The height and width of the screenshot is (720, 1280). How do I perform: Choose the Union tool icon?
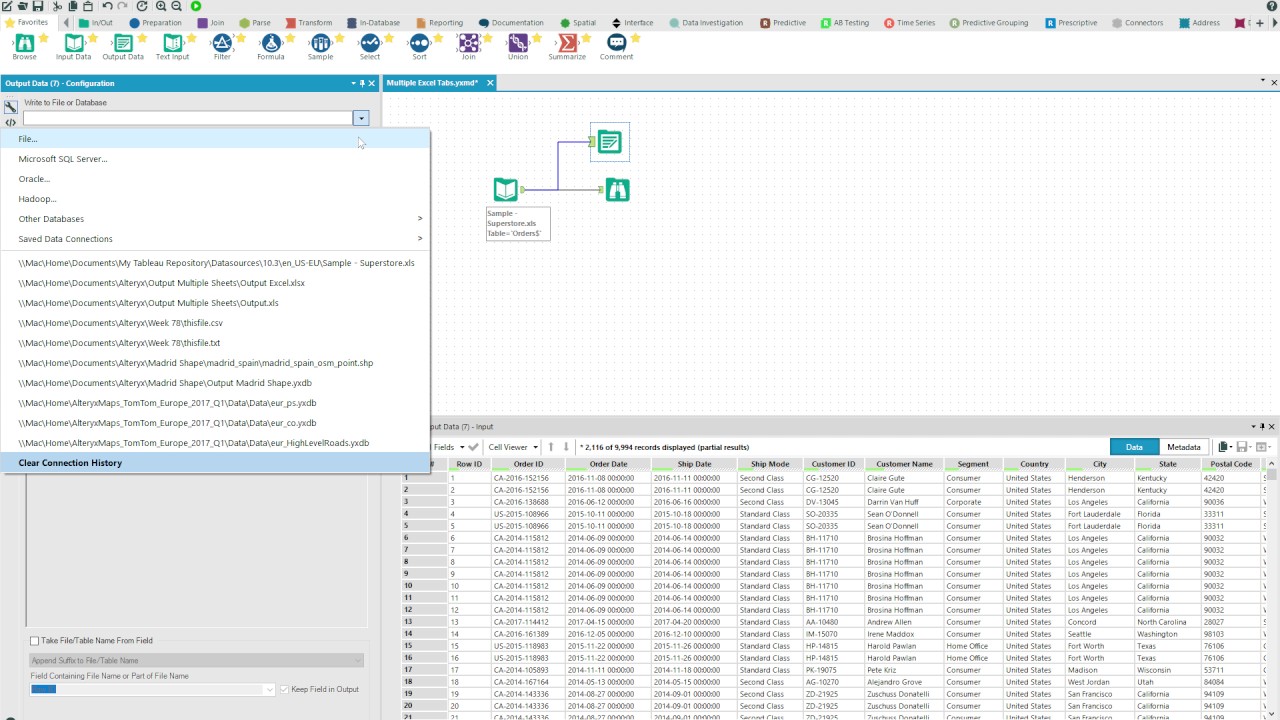click(518, 42)
